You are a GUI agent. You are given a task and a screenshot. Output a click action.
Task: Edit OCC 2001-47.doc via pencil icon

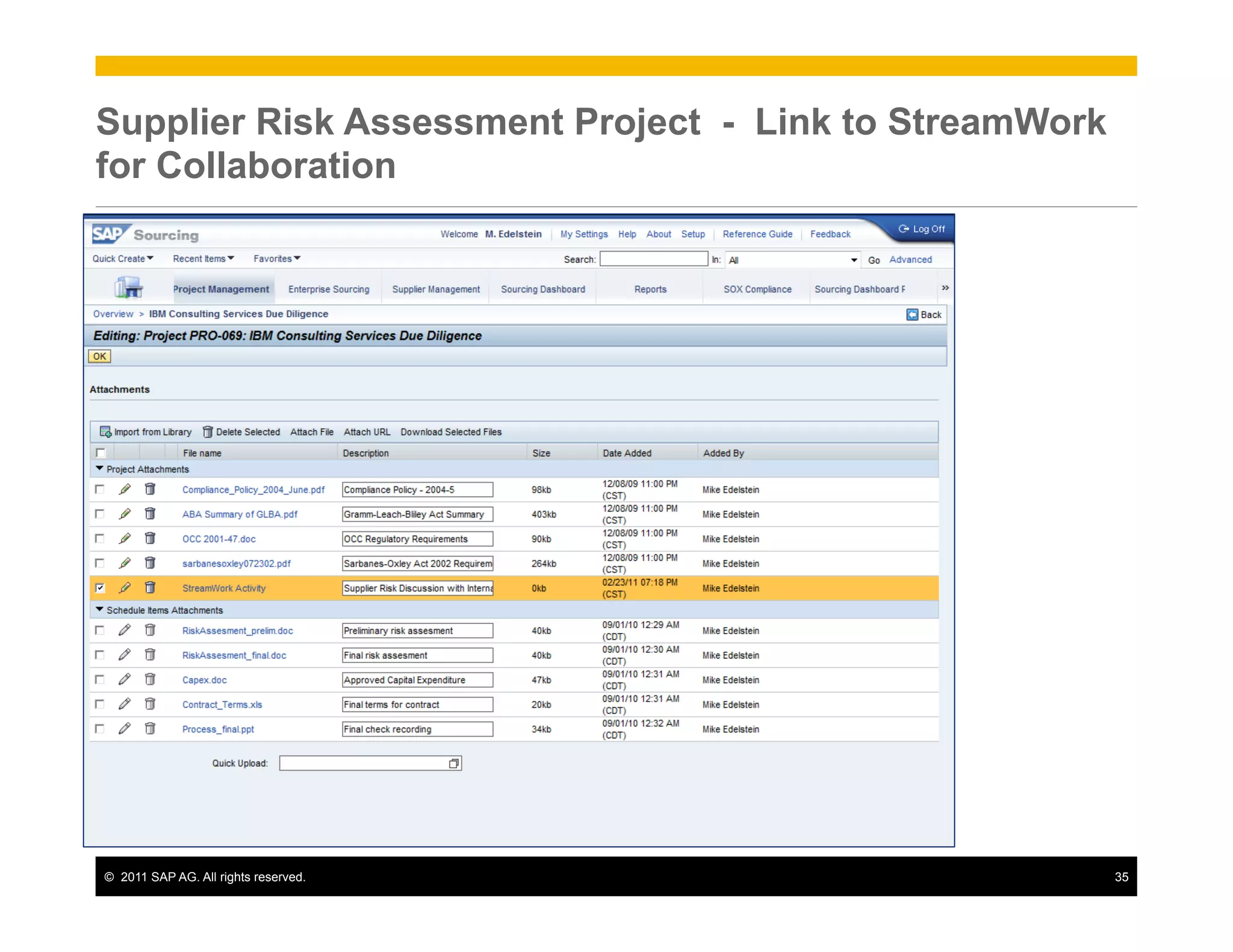pos(125,539)
